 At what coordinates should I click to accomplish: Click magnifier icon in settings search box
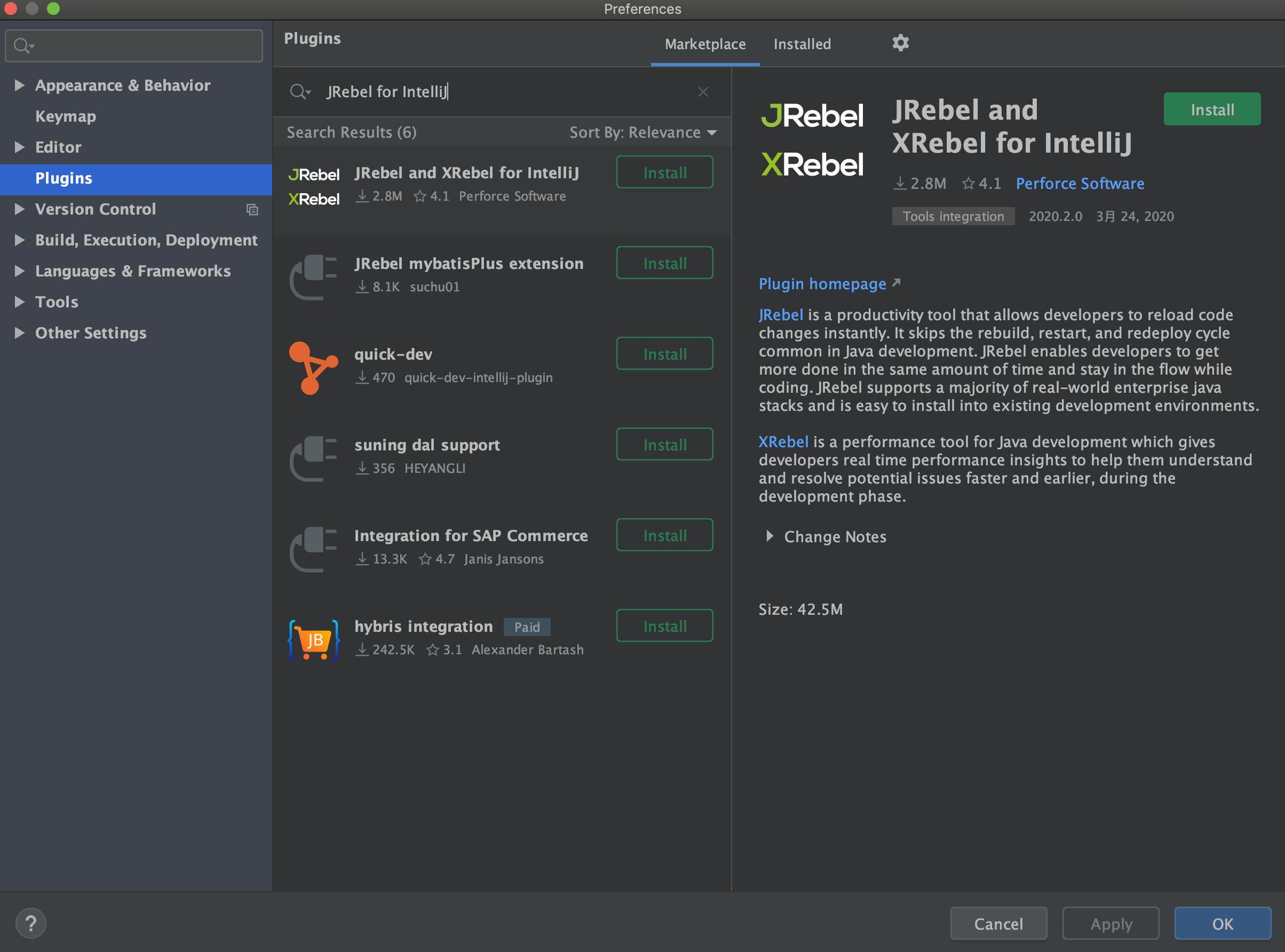[23, 45]
